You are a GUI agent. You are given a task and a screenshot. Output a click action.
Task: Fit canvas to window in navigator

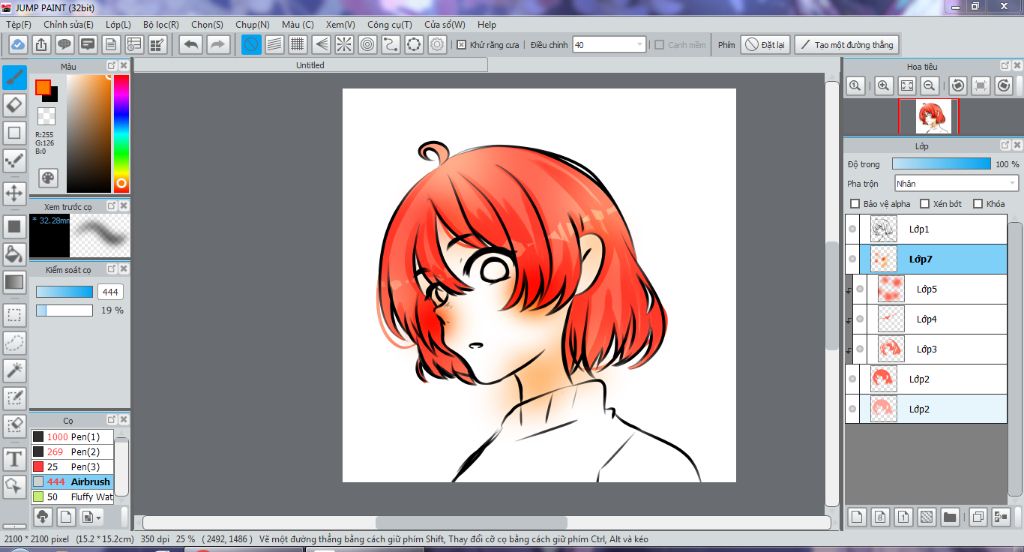[x=906, y=86]
